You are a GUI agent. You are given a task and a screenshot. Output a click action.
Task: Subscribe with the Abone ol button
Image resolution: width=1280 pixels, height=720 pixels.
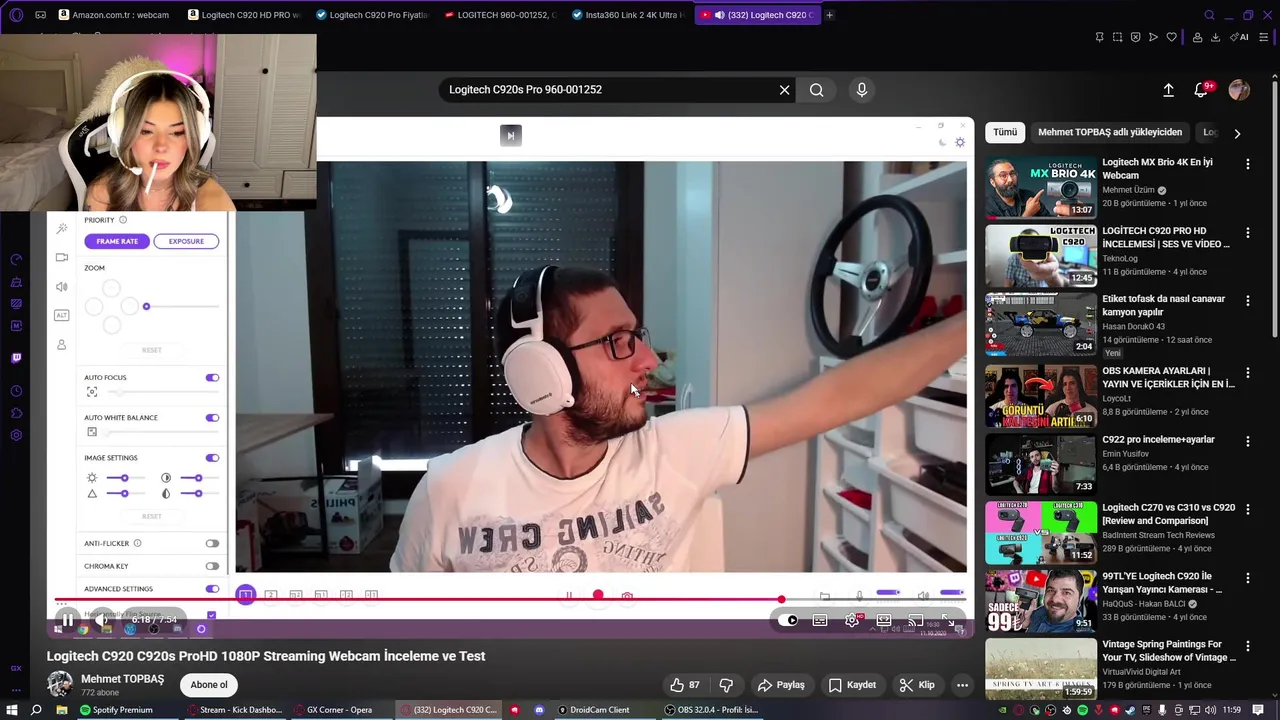pyautogui.click(x=209, y=685)
